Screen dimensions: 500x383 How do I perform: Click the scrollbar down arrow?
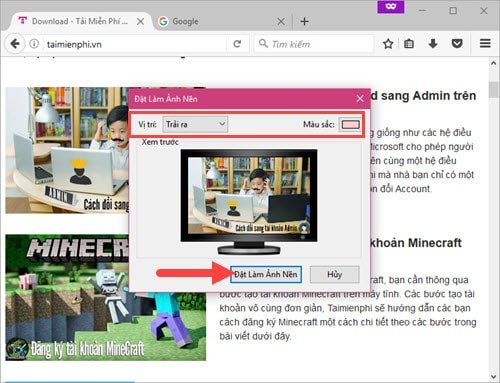493,377
